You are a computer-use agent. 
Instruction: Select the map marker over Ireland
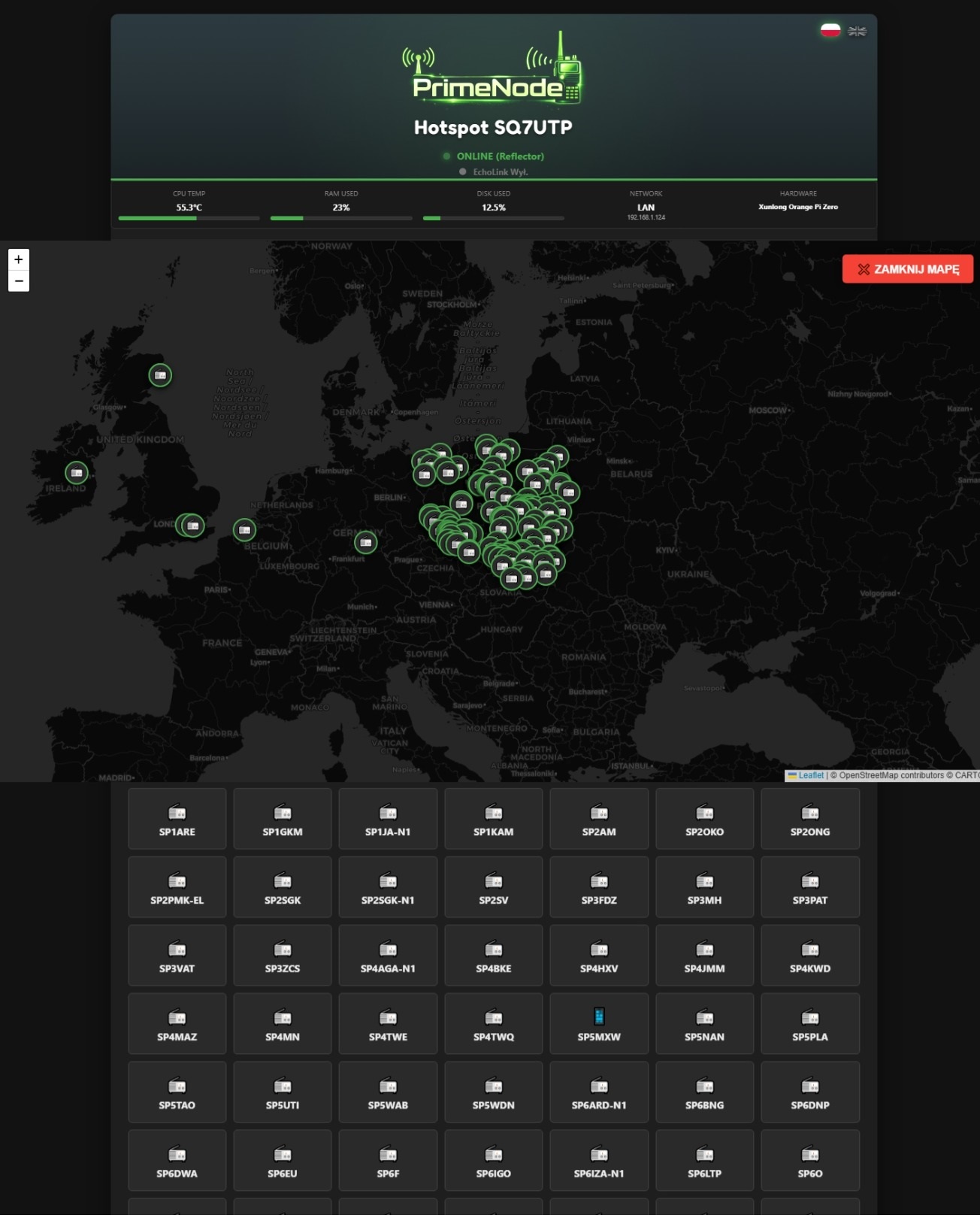coord(77,473)
